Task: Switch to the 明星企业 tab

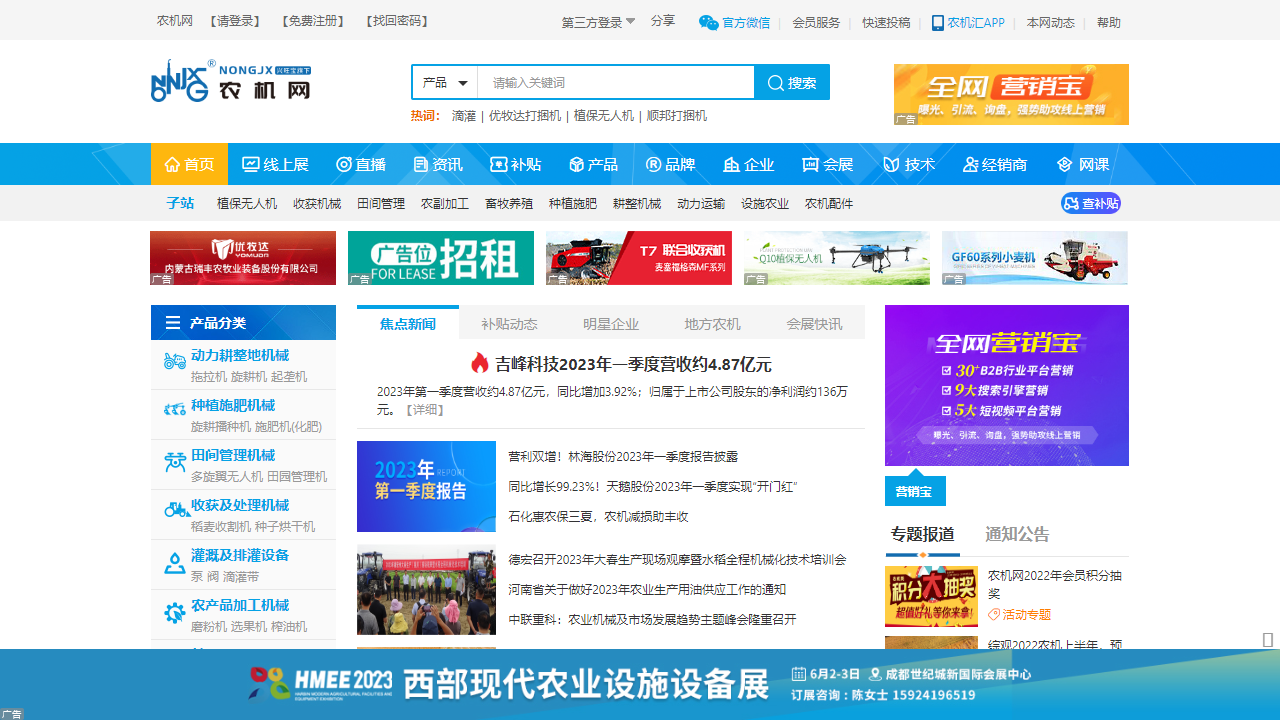Action: [x=611, y=322]
